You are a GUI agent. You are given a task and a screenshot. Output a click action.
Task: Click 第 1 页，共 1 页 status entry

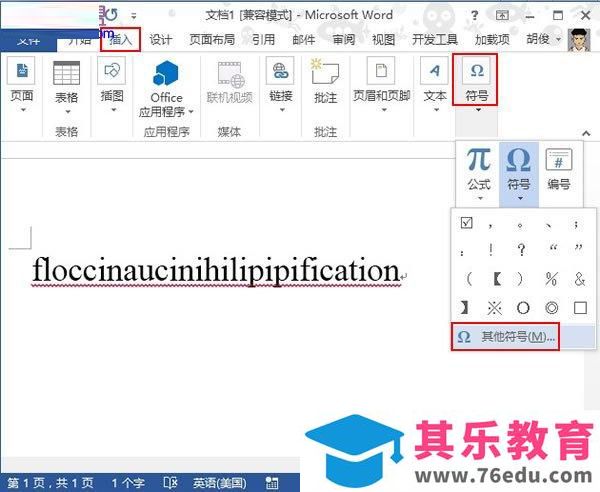50,482
